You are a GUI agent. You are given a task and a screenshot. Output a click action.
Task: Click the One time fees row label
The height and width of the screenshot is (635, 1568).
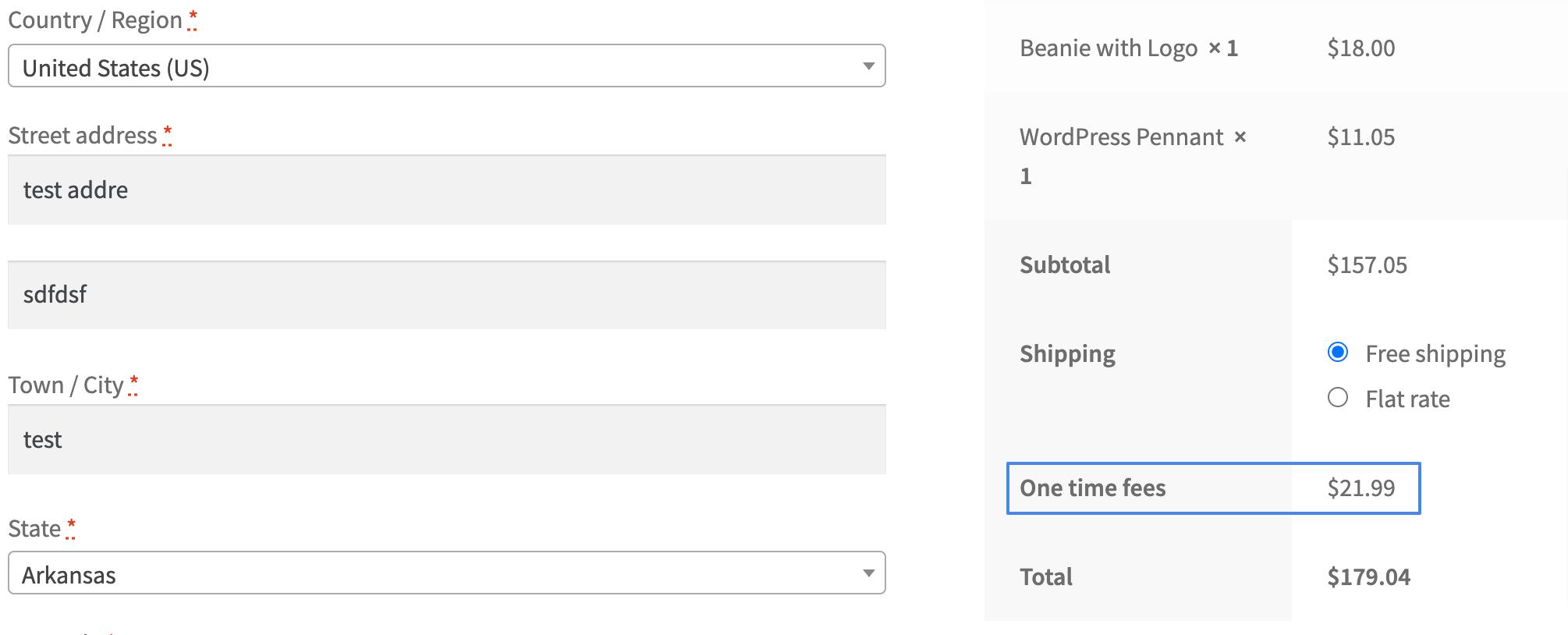click(1092, 488)
